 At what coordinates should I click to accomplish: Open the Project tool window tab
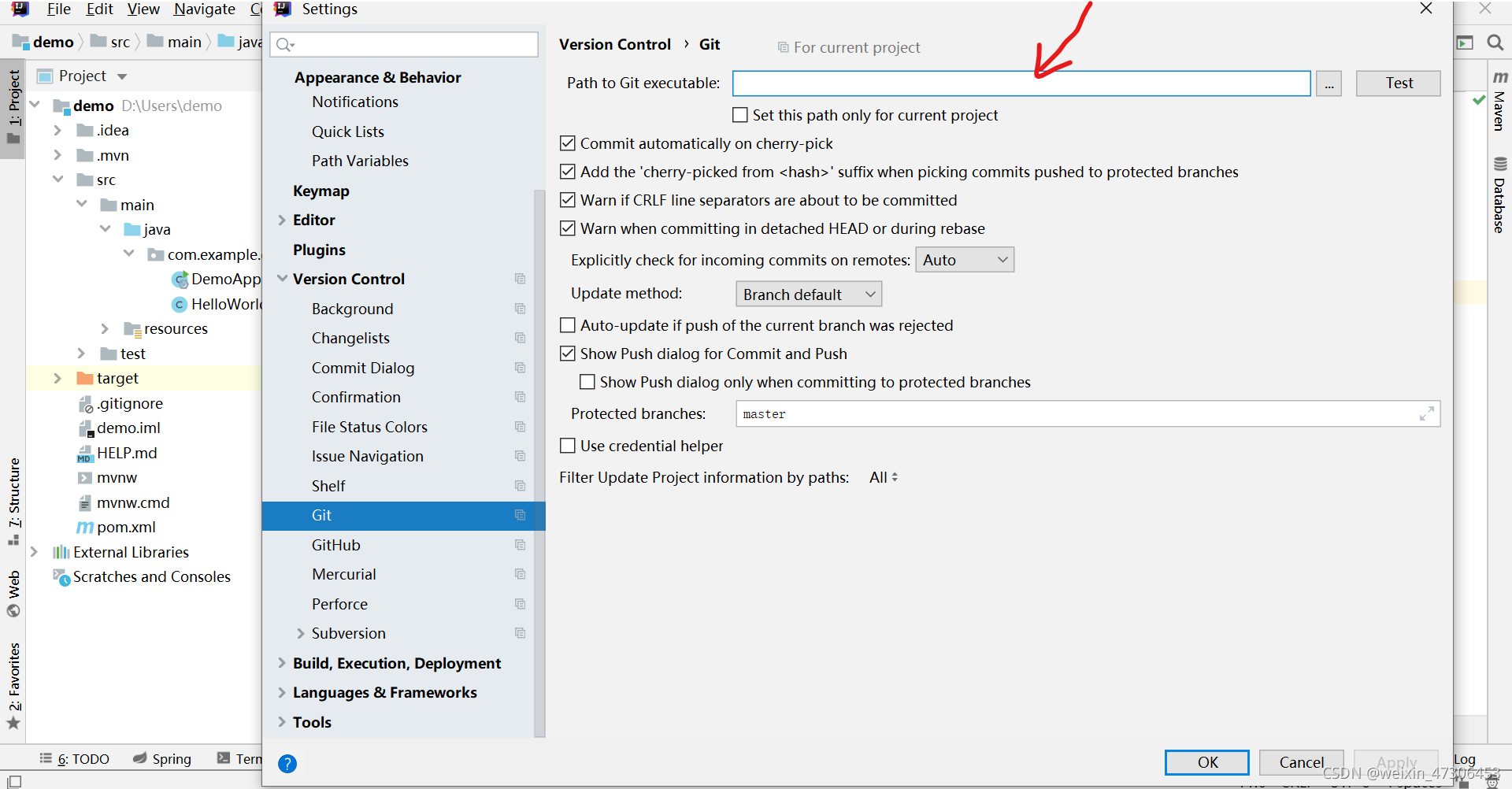[13, 109]
